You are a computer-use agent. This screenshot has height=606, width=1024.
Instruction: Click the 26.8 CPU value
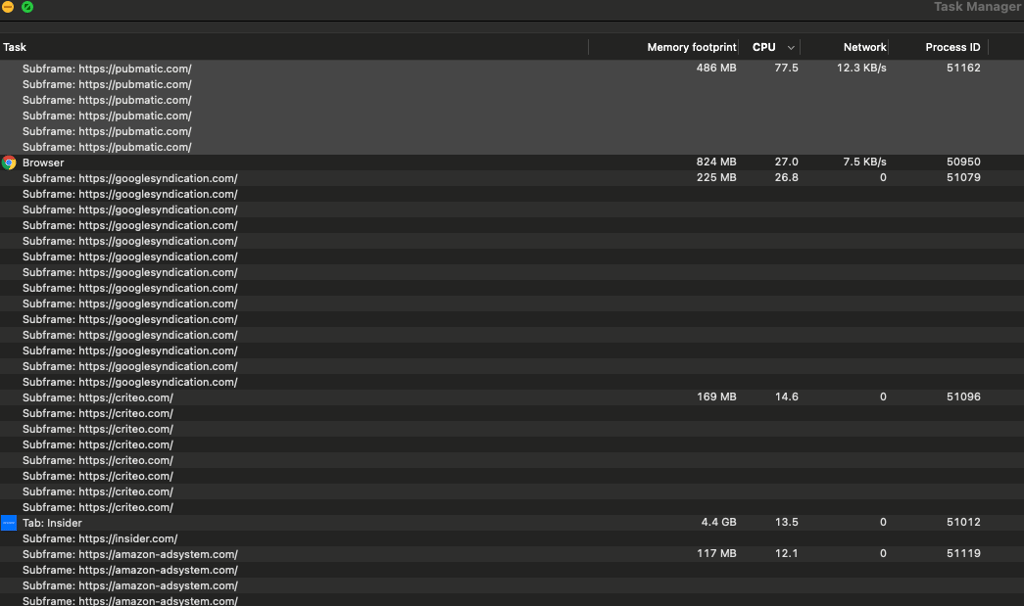(786, 178)
